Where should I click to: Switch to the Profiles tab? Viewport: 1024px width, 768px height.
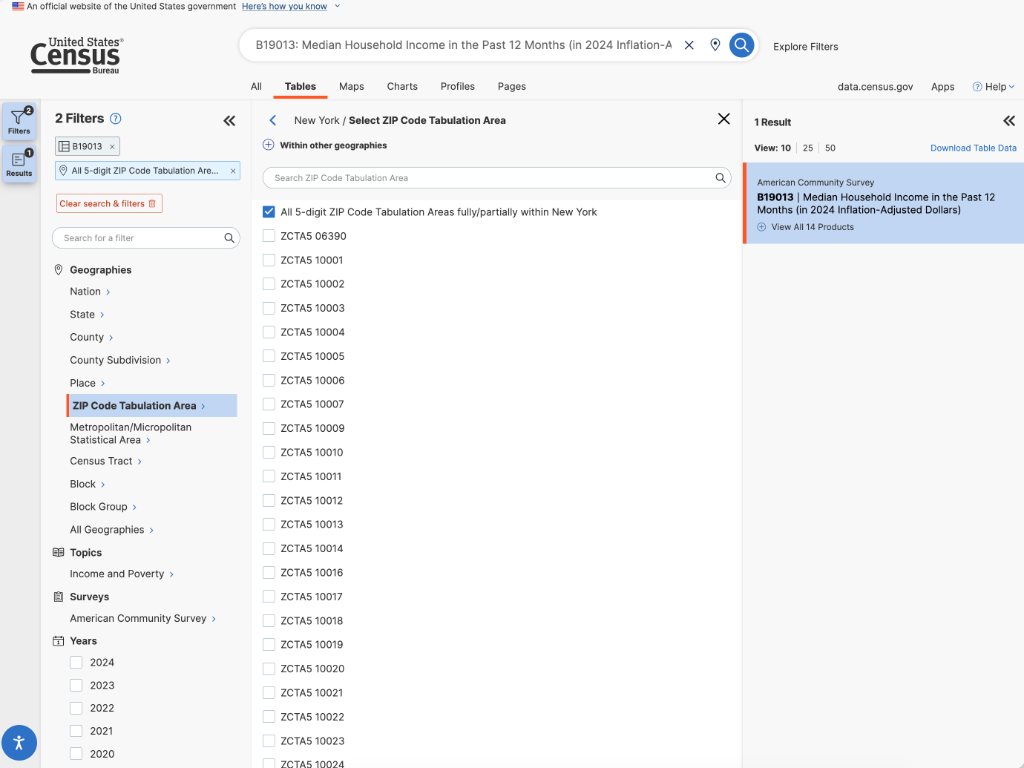pos(457,86)
